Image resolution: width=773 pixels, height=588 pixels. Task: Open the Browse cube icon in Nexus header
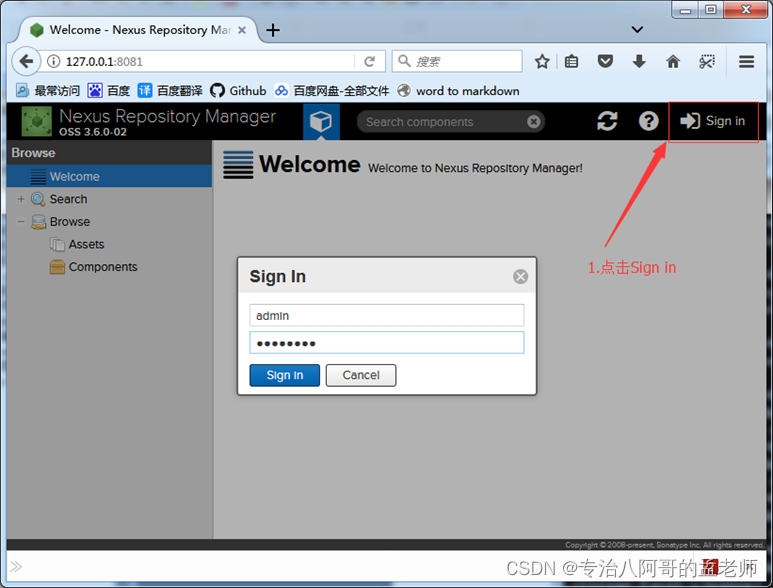click(x=321, y=121)
